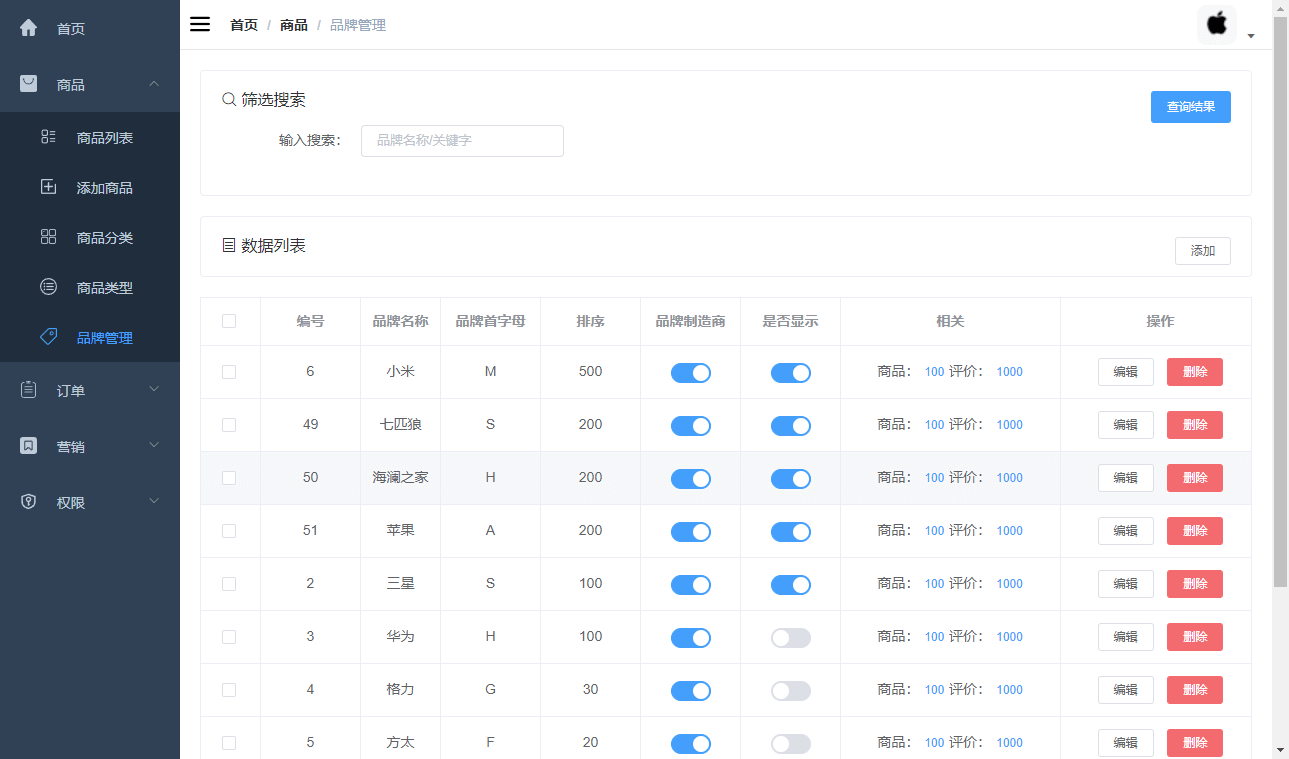Click the 品牌管理 tag icon
This screenshot has height=759, width=1289.
48,336
